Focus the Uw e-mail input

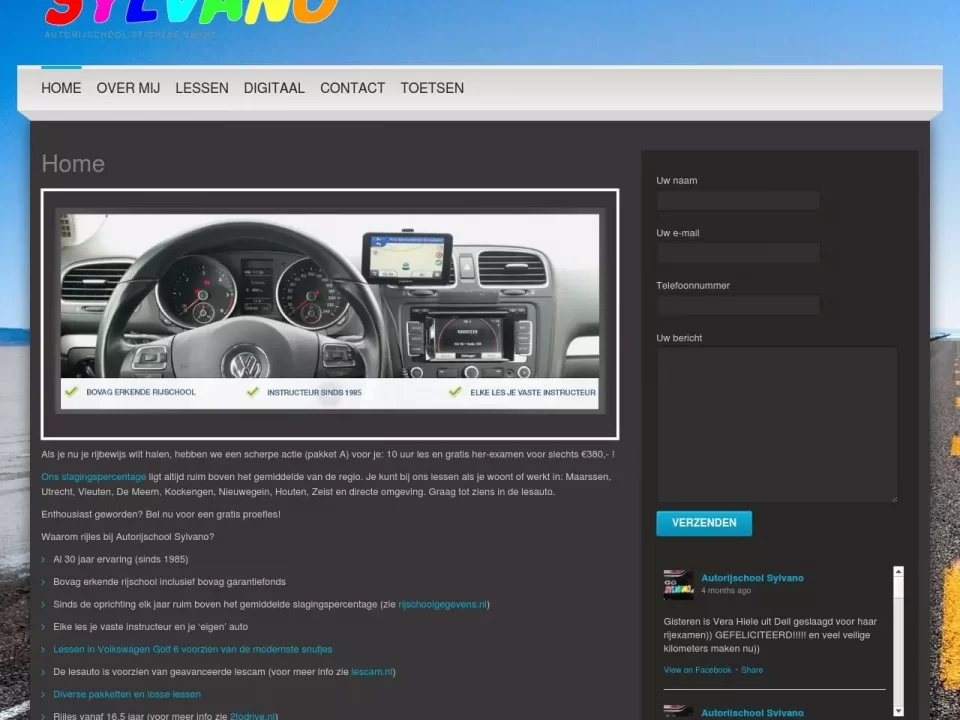[x=738, y=252]
